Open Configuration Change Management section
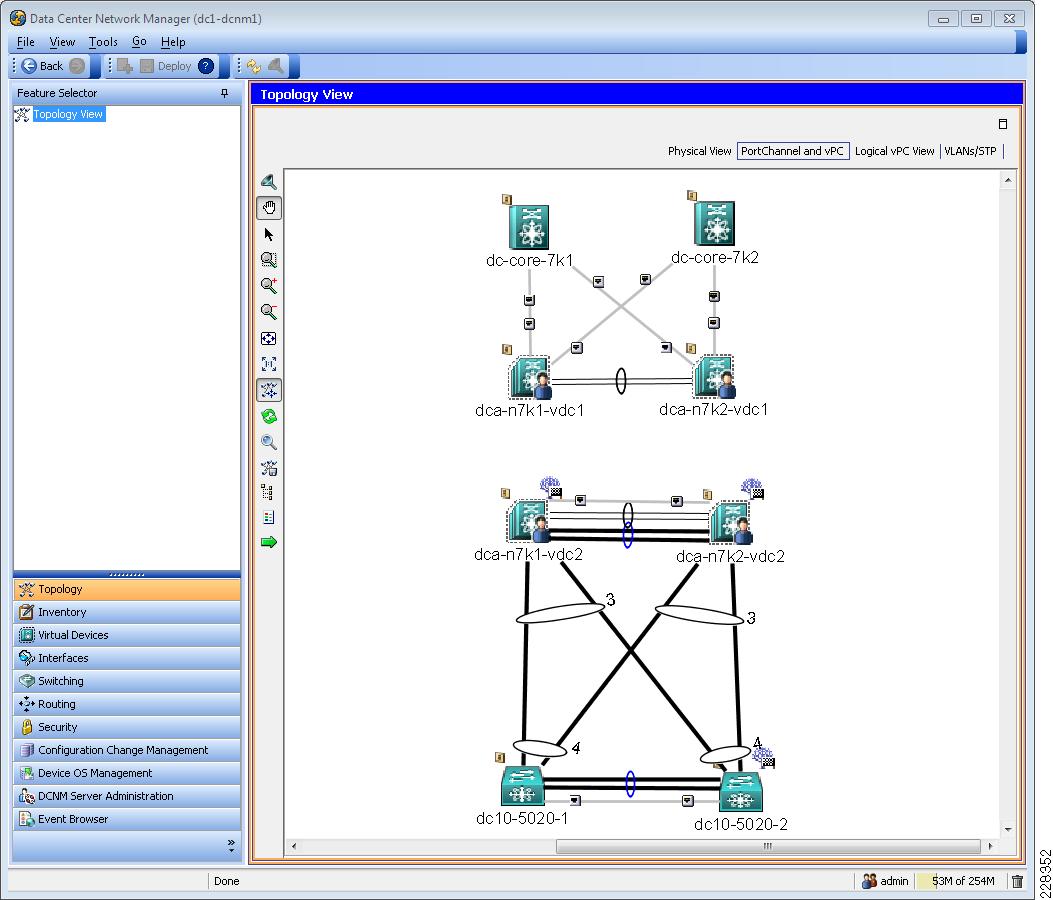 (x=126, y=750)
